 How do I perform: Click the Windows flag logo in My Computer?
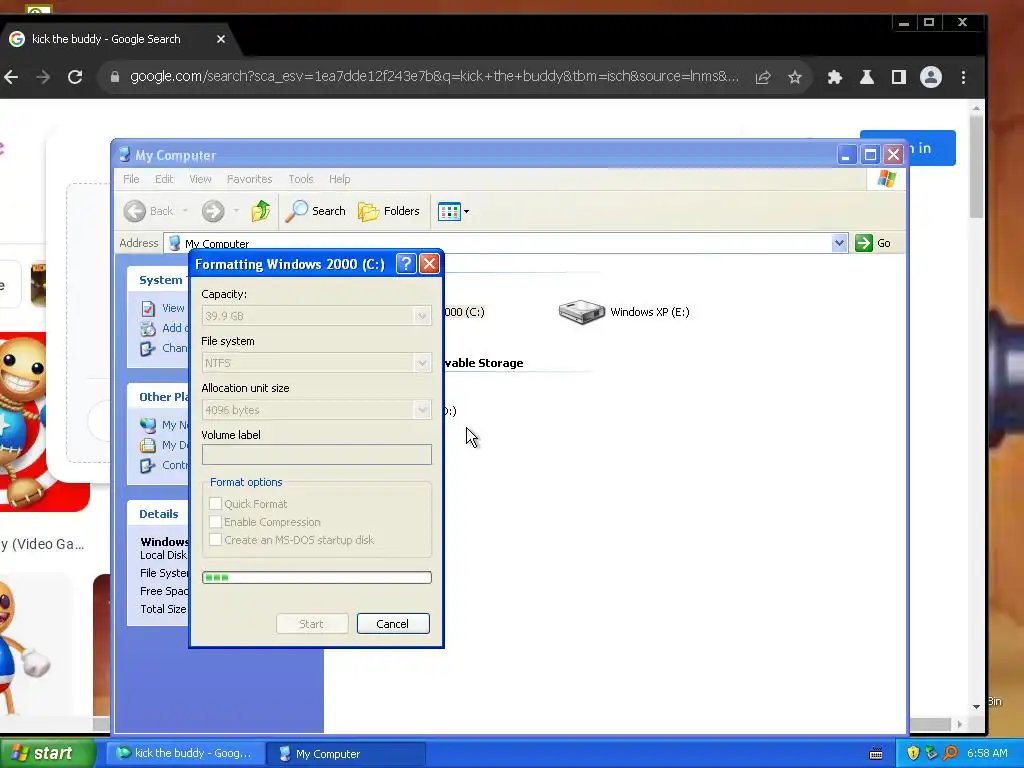click(886, 179)
